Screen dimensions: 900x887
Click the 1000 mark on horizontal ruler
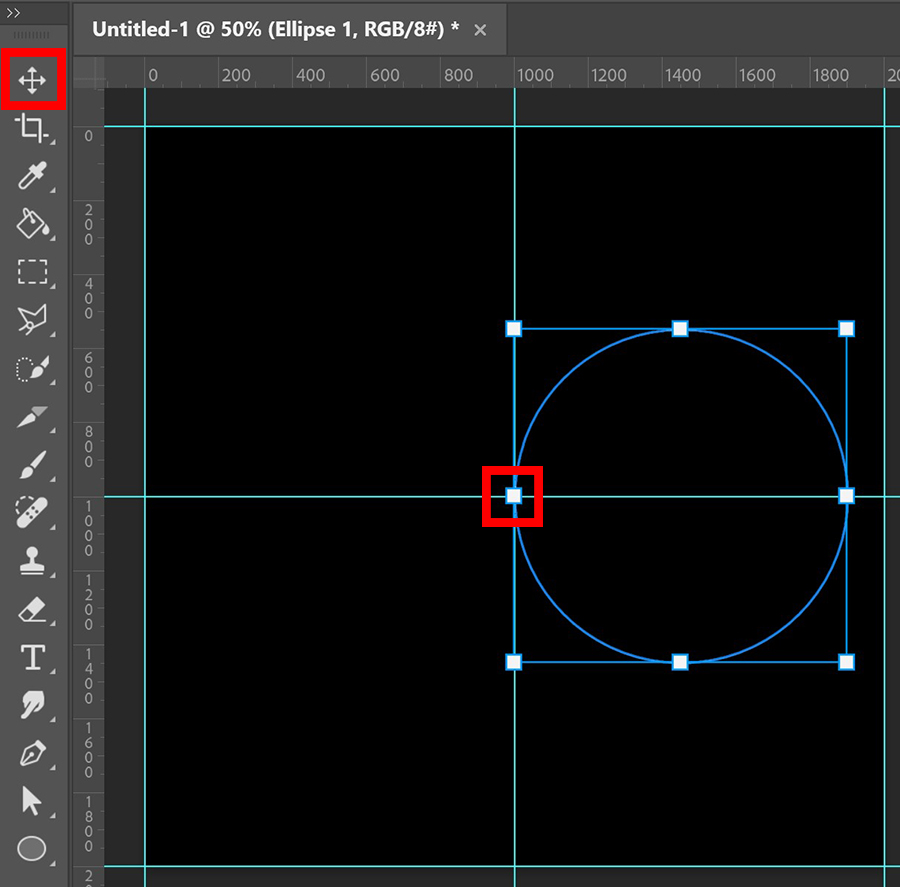(x=535, y=75)
